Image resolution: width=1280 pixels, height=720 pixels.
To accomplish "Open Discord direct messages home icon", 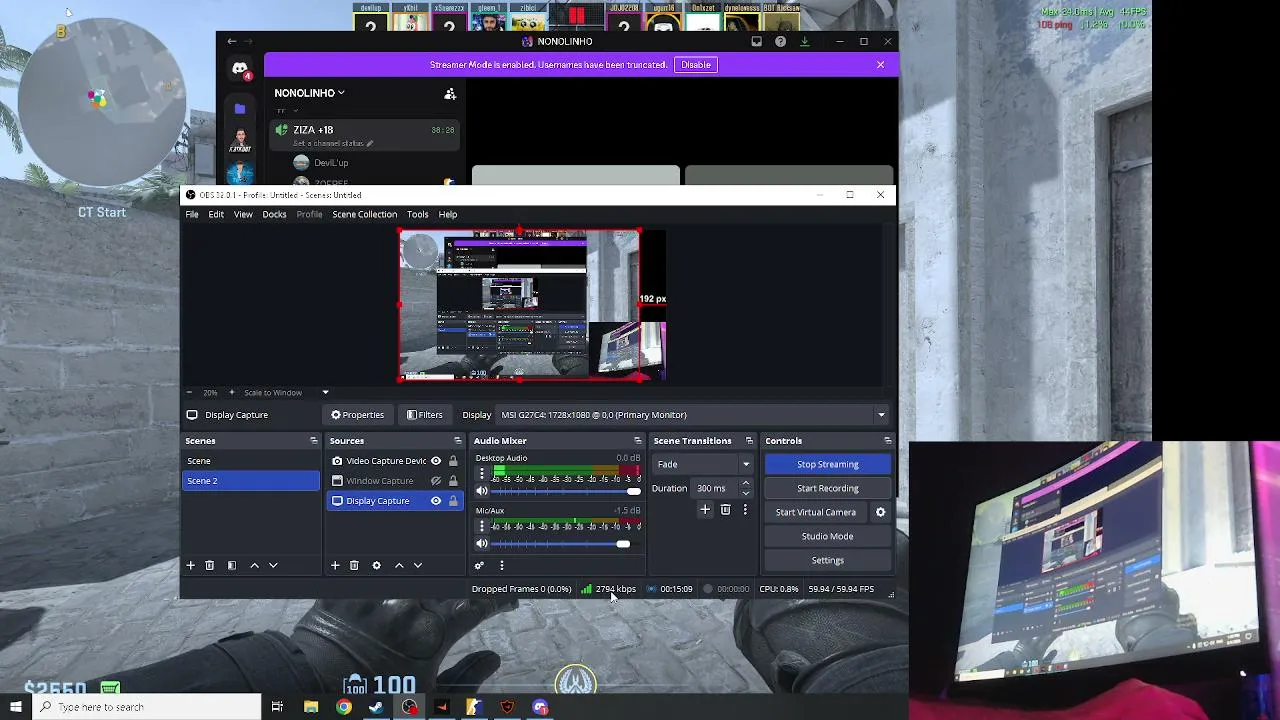I will (240, 69).
